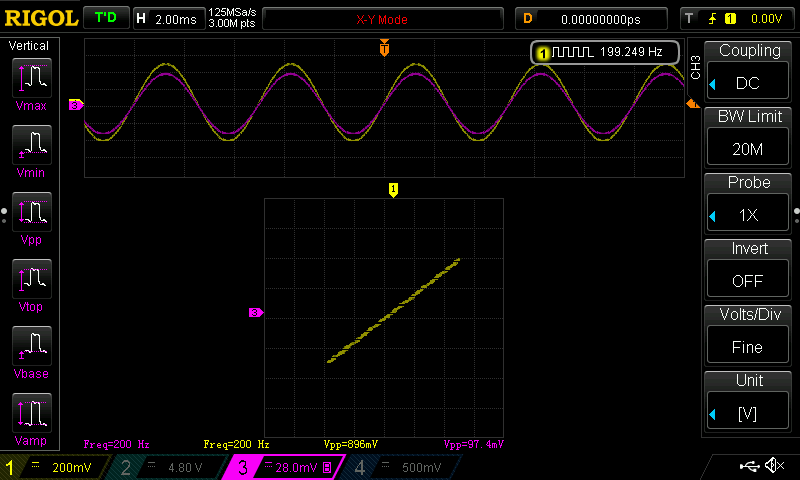Click the trigger level 0.00V readout
This screenshot has width=800, height=480.
(x=766, y=19)
